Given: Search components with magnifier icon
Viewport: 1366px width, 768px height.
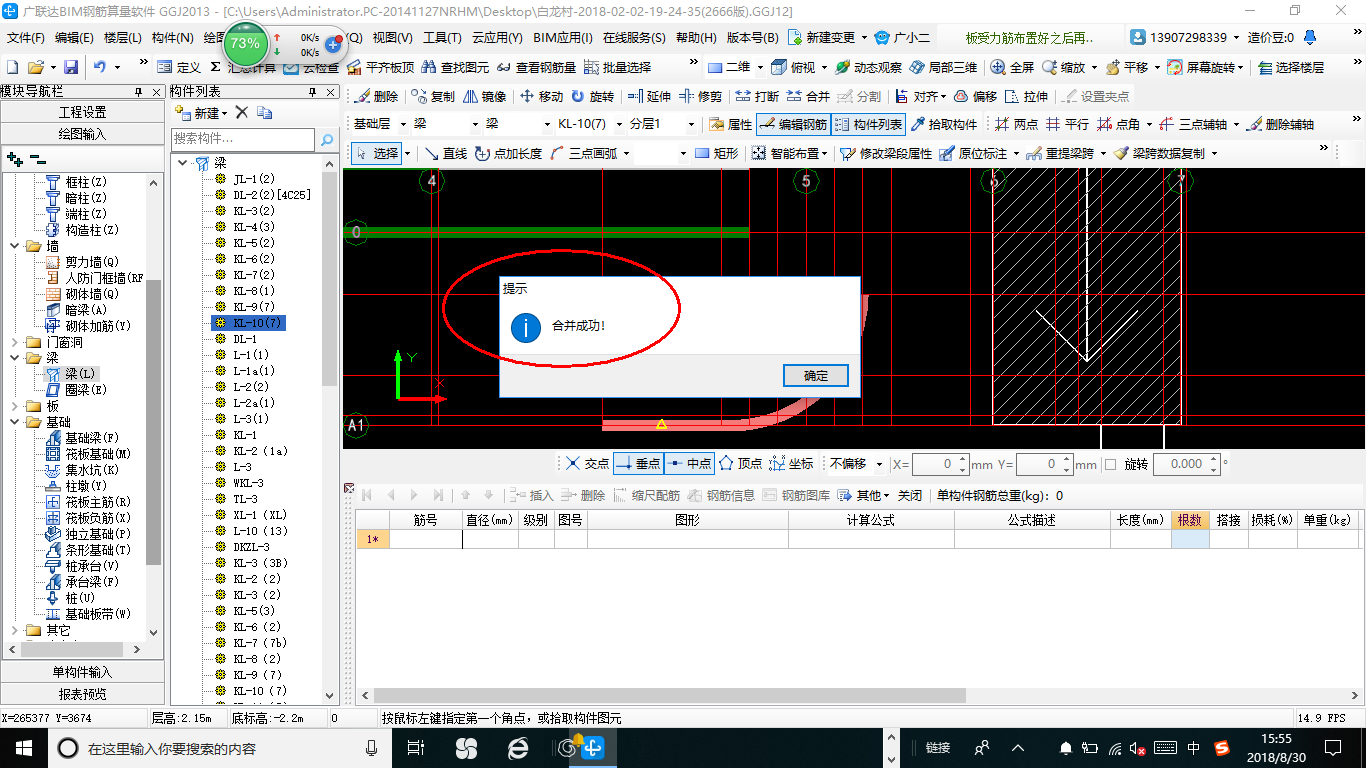Looking at the screenshot, I should [x=327, y=139].
